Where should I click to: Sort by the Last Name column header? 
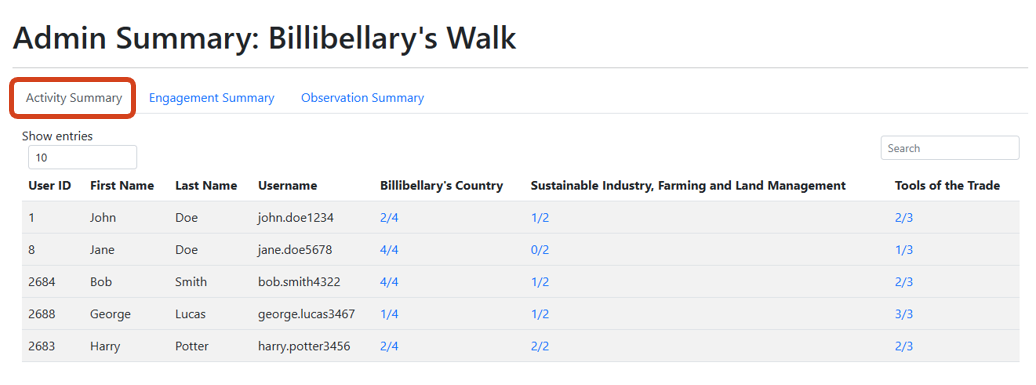coord(206,186)
